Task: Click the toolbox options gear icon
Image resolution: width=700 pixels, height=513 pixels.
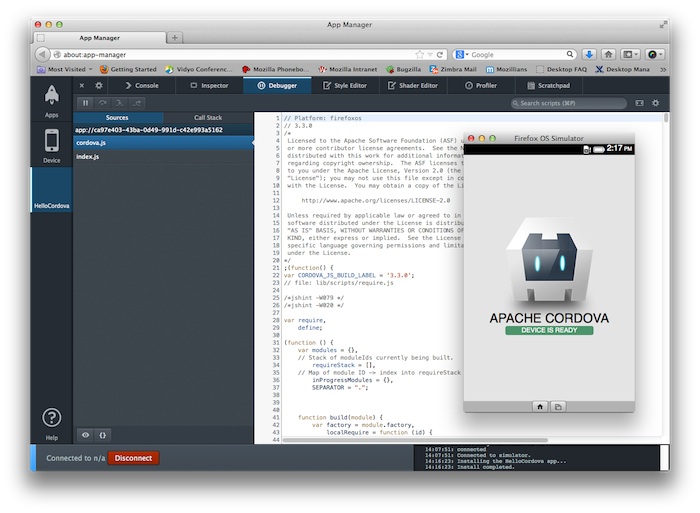Action: tap(98, 86)
